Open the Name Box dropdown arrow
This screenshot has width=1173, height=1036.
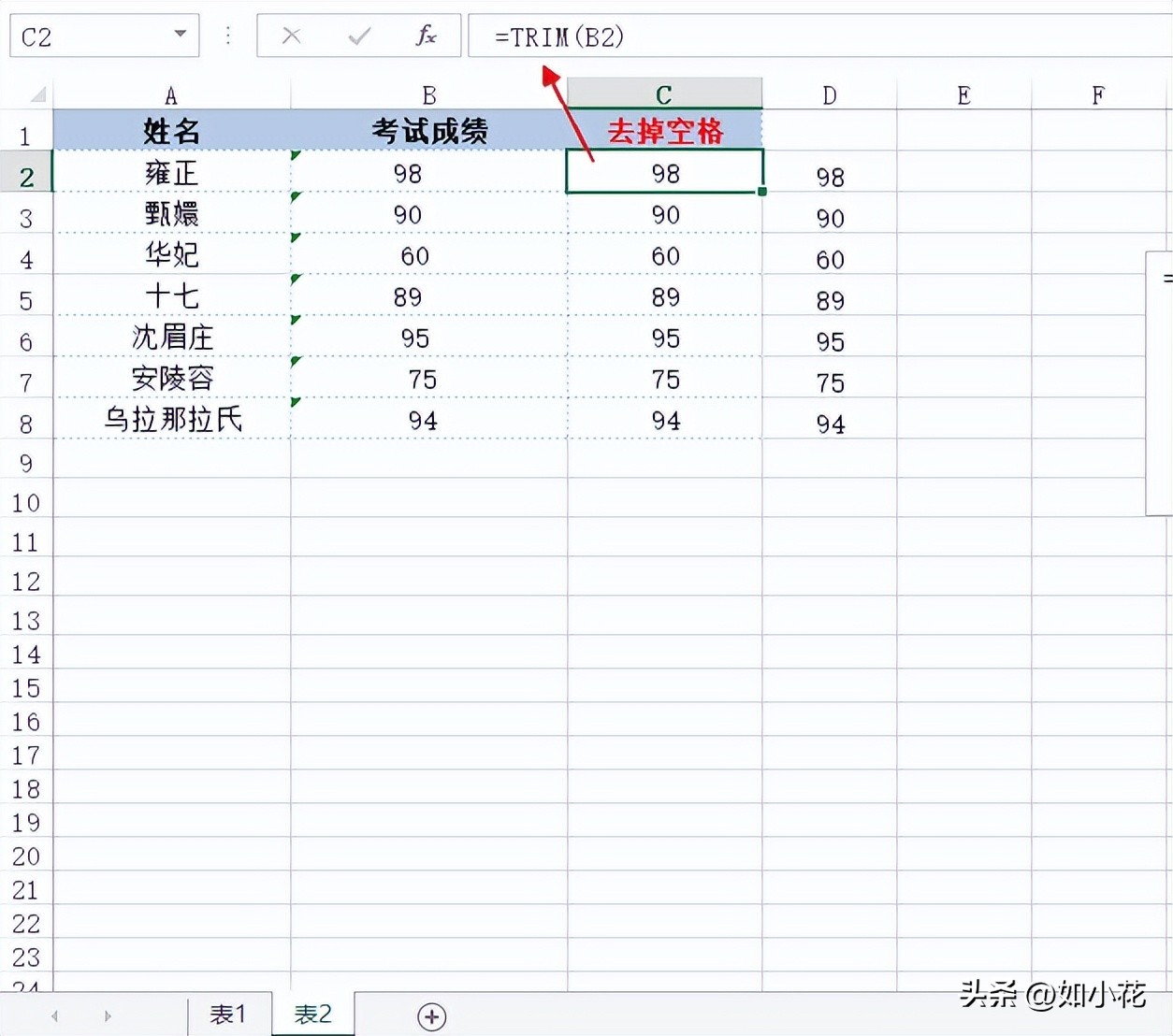pos(181,36)
